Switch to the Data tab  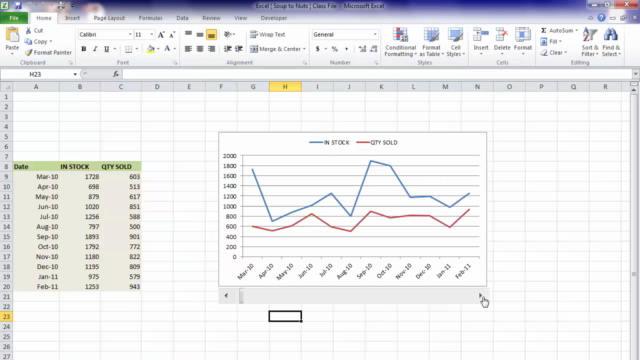(x=182, y=18)
